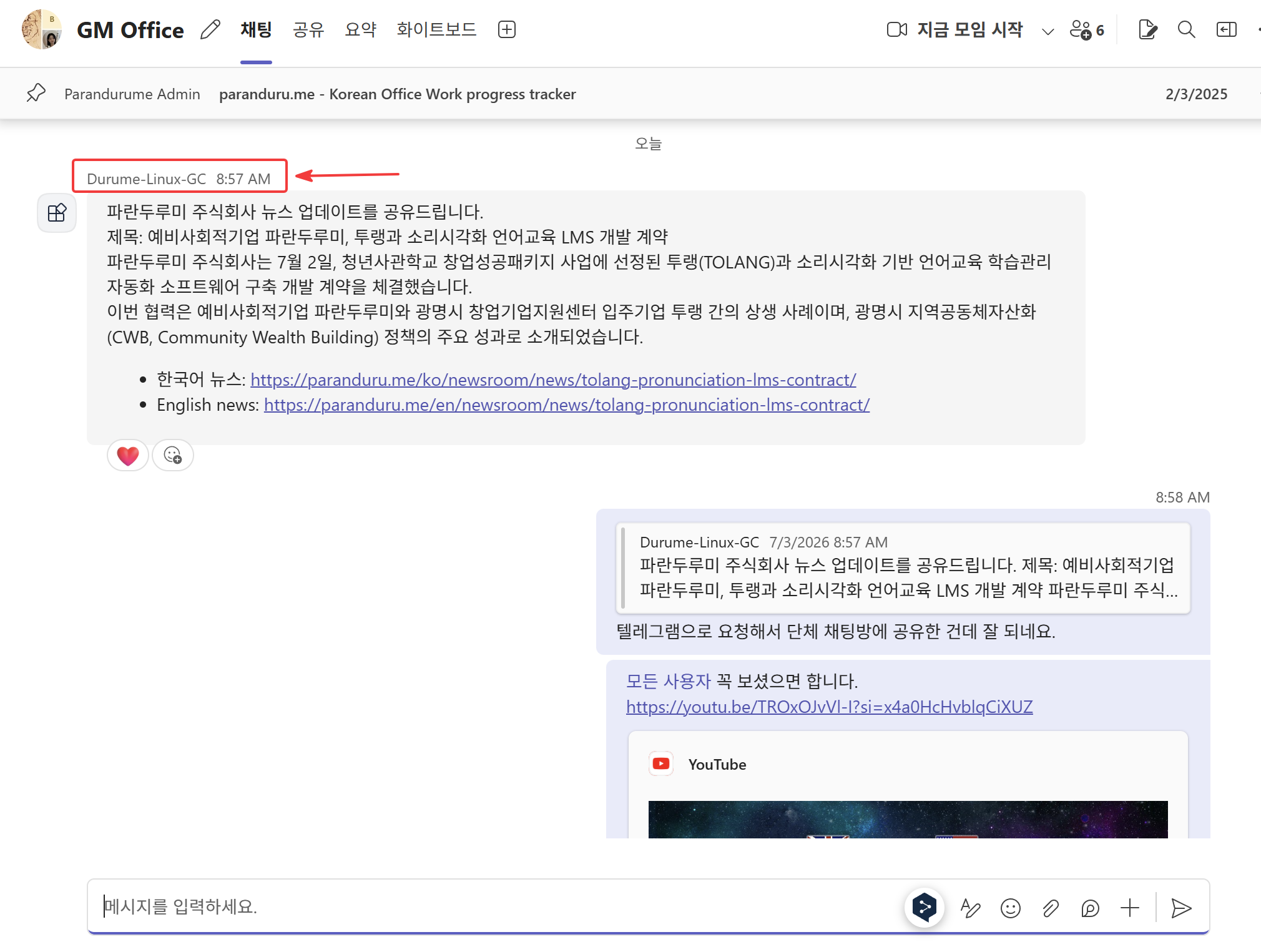Viewport: 1261px width, 952px height.
Task: Click the 2/3/2025 pinned message date
Action: pyautogui.click(x=1196, y=94)
